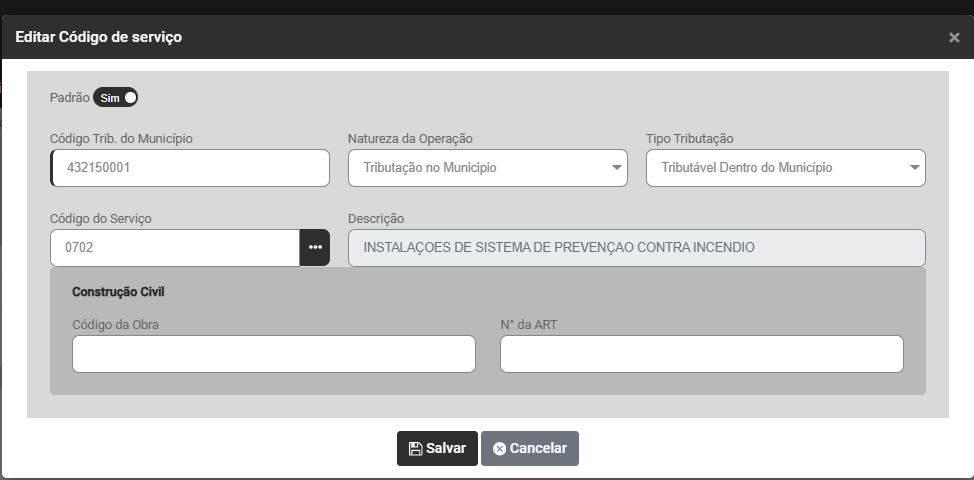Click the dialog title Editar Código de serviço

tap(98, 37)
